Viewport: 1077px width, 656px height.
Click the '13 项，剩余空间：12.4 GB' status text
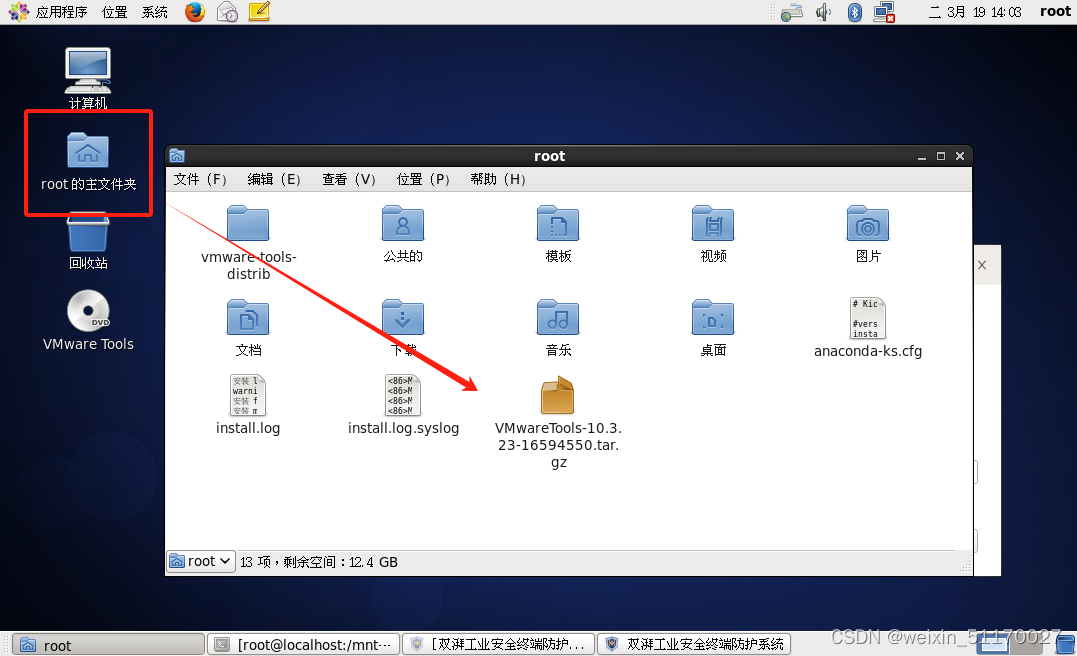(x=319, y=562)
